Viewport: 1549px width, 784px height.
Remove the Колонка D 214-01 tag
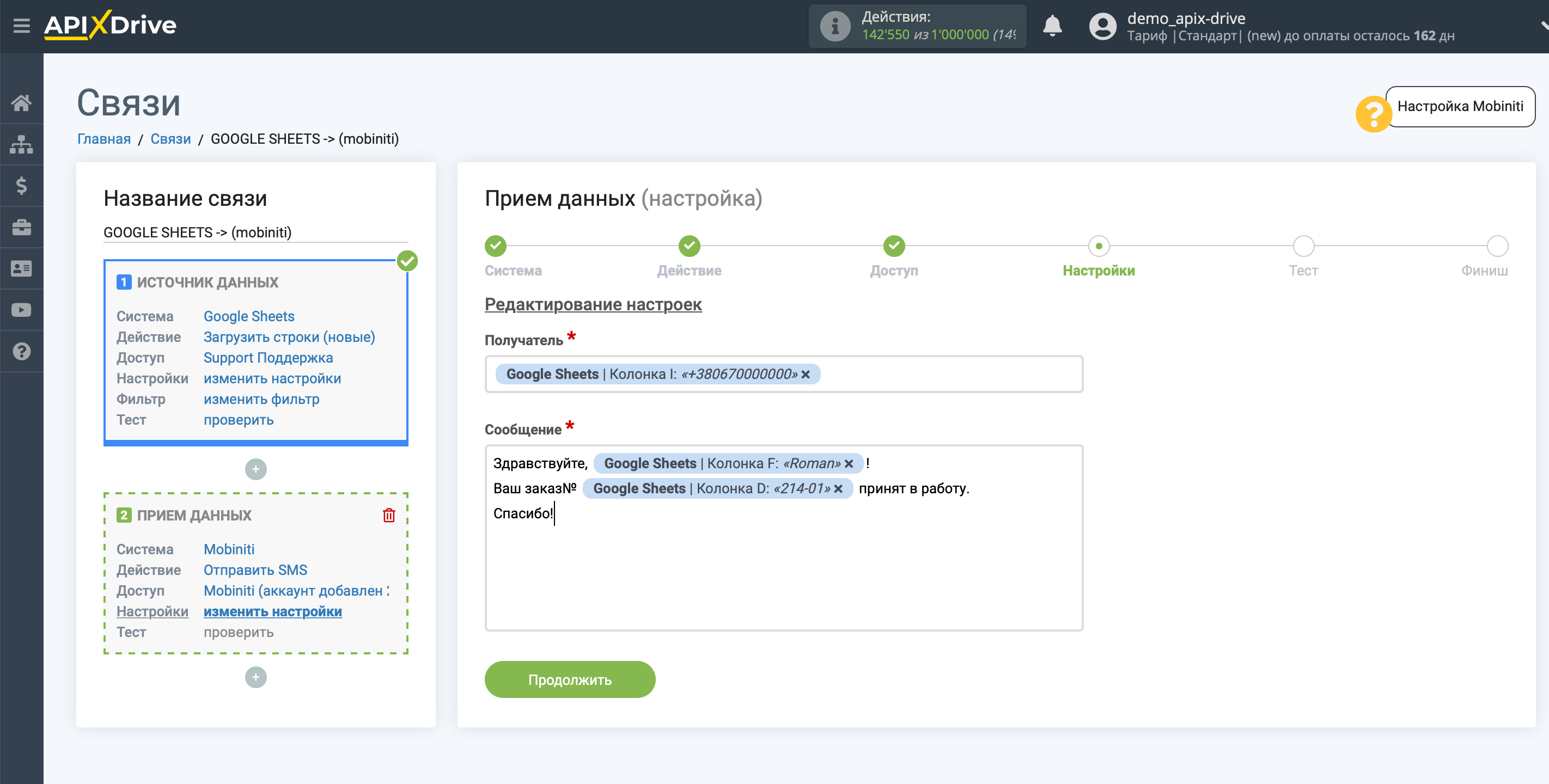[x=838, y=489]
